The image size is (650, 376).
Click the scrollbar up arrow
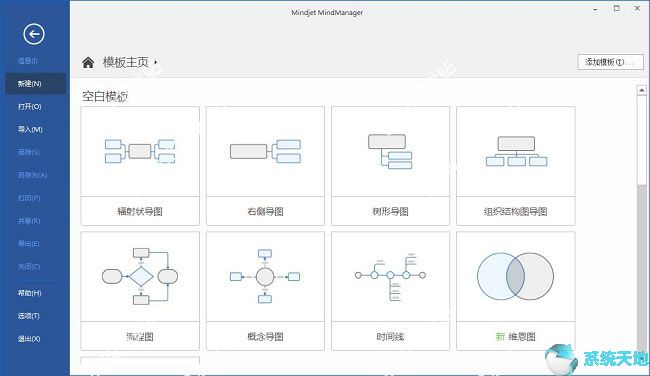pos(642,90)
